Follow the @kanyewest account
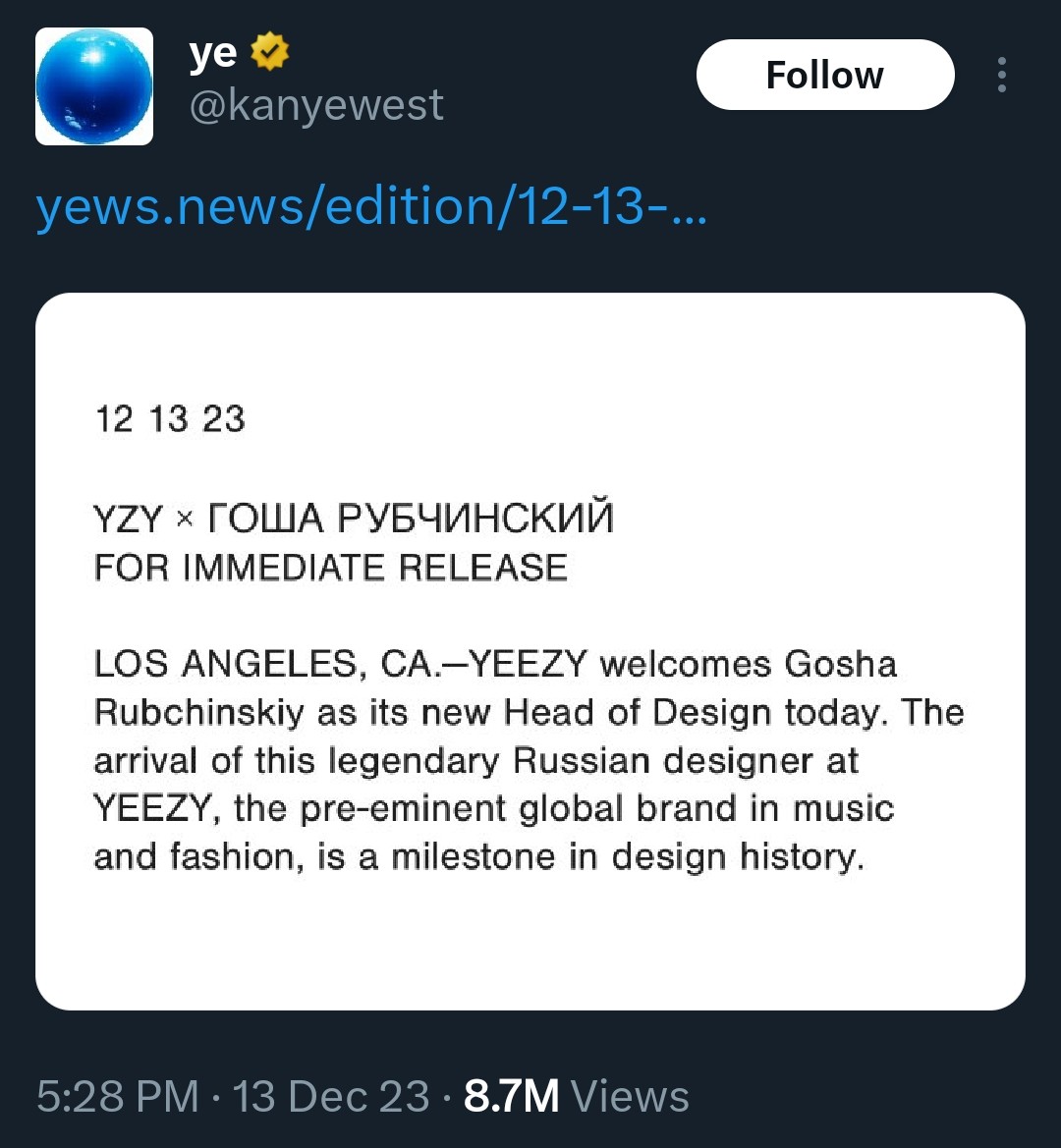The height and width of the screenshot is (1148, 1061). (825, 75)
